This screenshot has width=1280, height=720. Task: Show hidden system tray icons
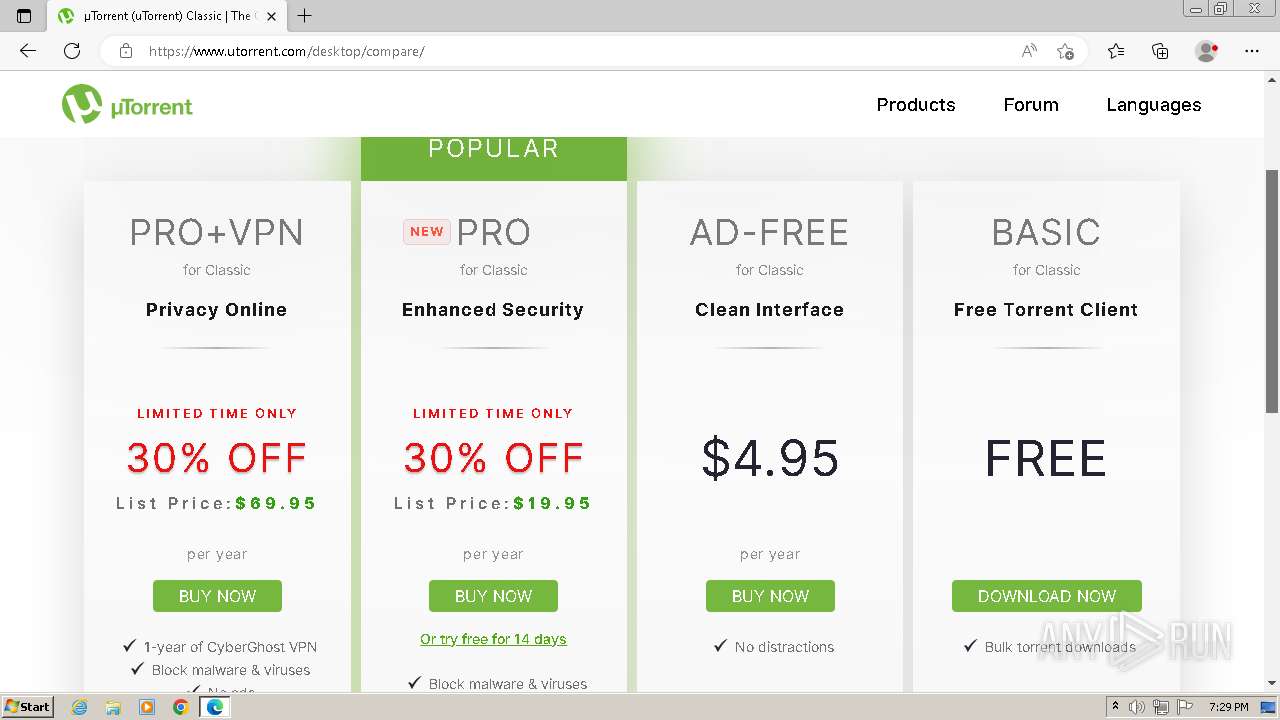pyautogui.click(x=1115, y=707)
